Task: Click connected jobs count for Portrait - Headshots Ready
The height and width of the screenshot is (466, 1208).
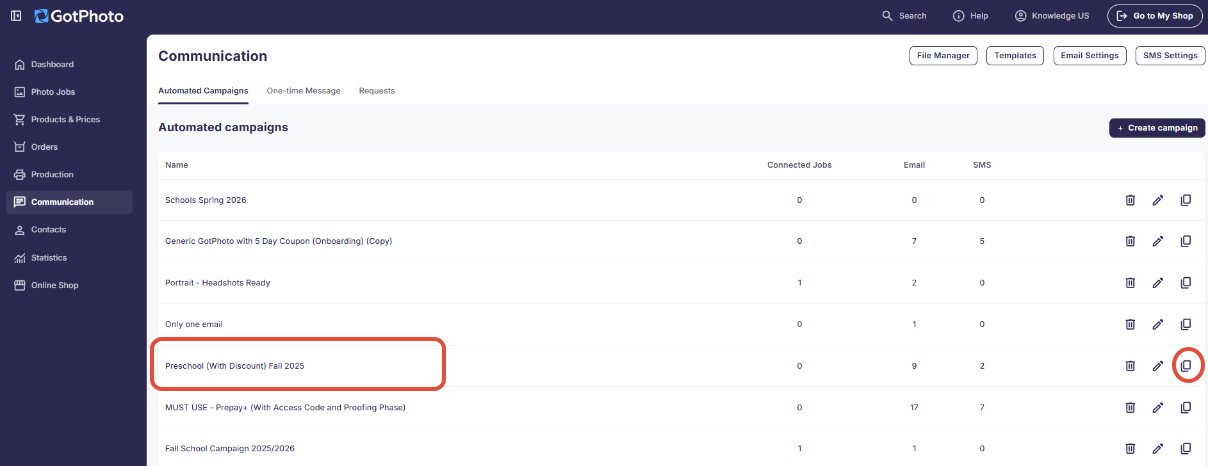Action: click(x=799, y=283)
